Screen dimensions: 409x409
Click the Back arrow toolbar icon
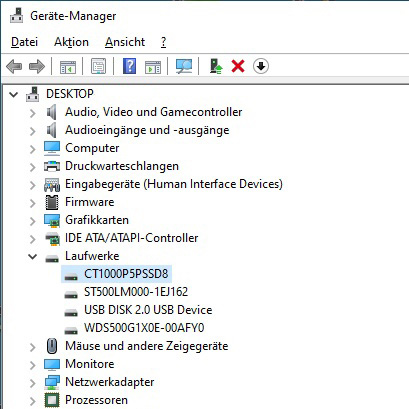click(x=14, y=66)
